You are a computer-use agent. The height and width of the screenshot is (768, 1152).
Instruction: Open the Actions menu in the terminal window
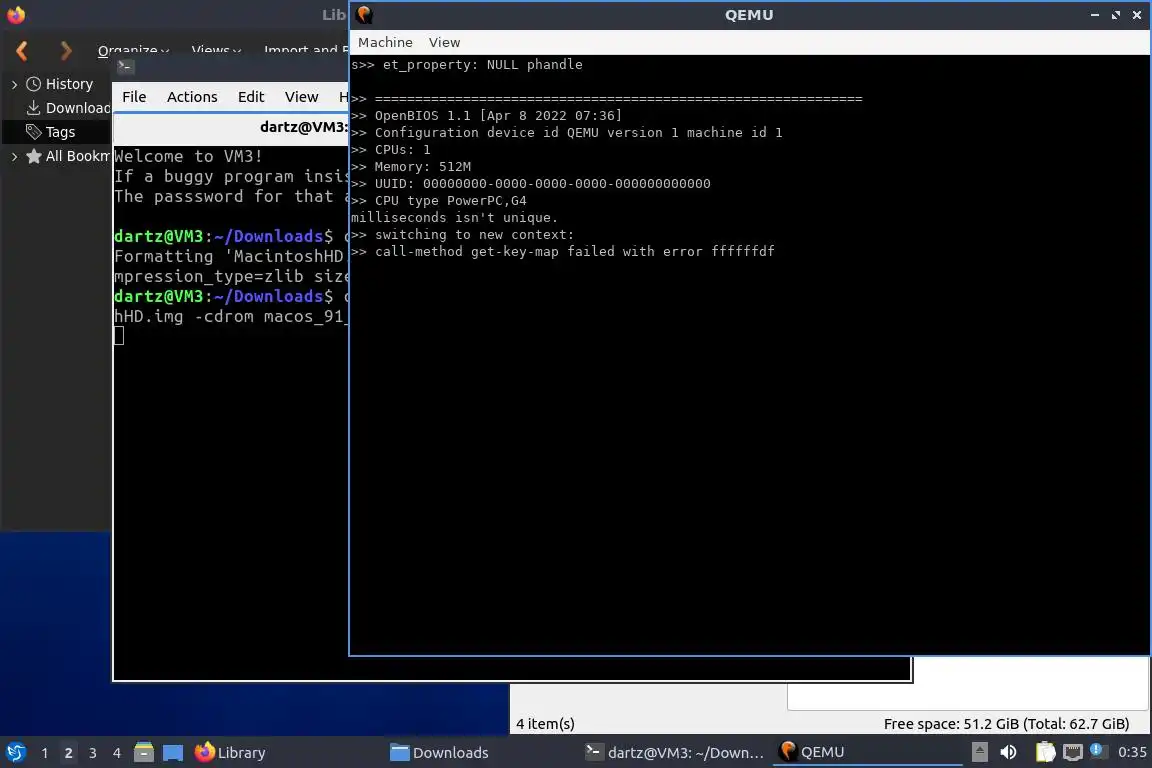point(192,97)
